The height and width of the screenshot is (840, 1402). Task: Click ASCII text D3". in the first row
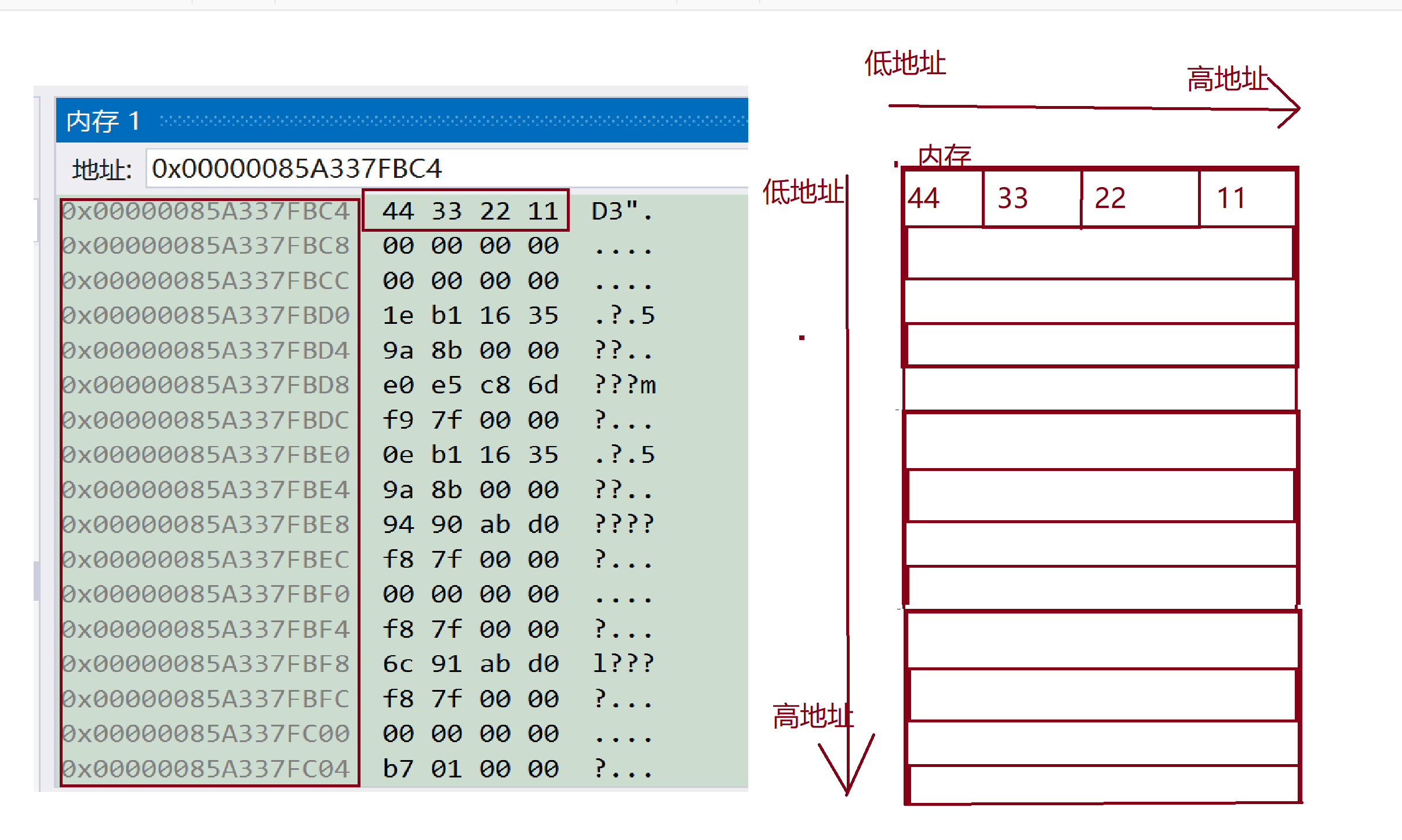point(624,211)
